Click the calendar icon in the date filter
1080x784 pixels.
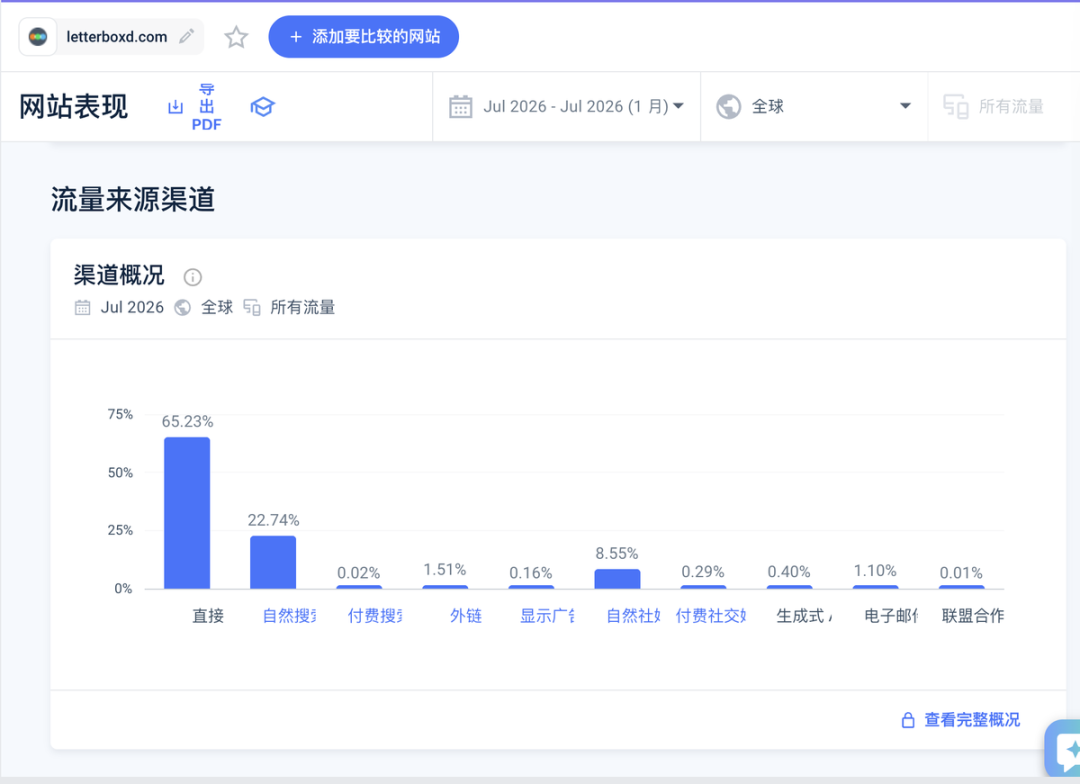(461, 107)
